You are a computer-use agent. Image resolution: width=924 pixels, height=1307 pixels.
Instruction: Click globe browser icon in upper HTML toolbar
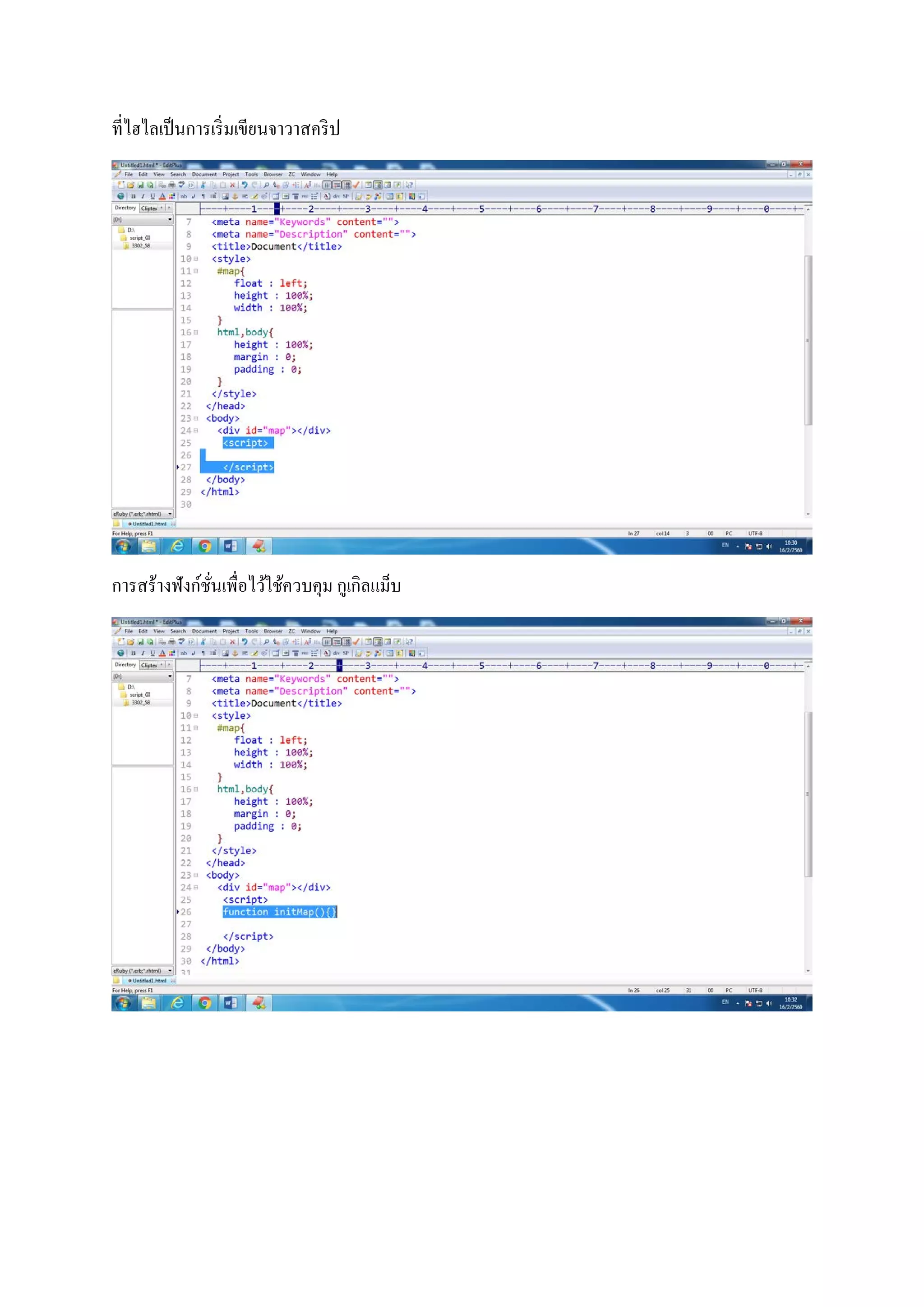point(120,196)
